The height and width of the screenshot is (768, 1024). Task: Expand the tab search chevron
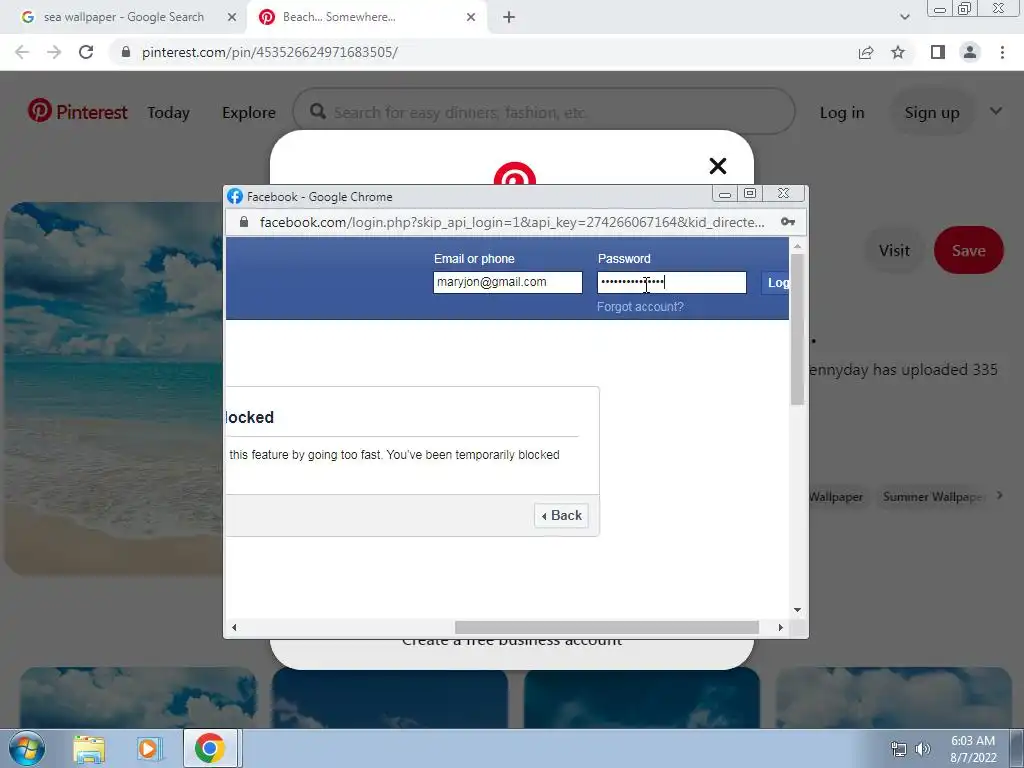coord(904,17)
